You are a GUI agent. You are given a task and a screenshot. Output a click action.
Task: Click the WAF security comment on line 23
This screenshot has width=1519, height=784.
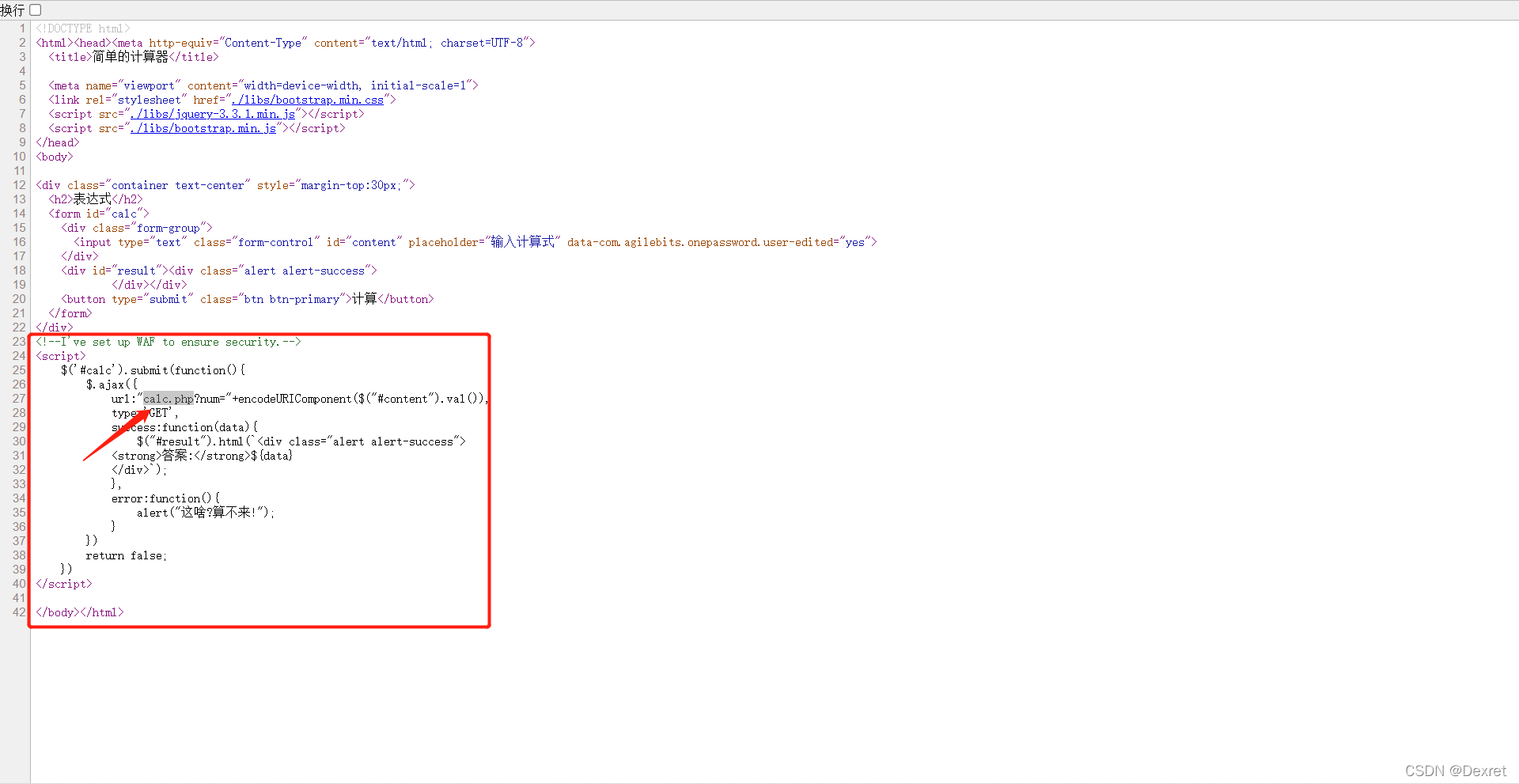pos(169,342)
